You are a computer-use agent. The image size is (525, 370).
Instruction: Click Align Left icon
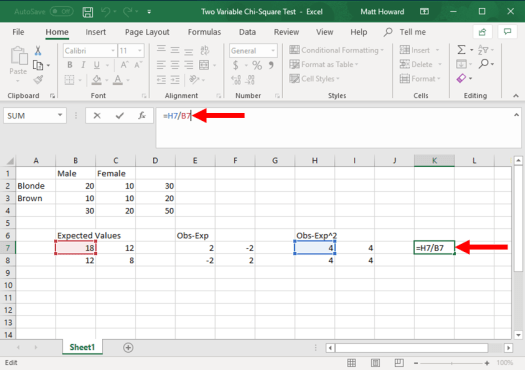pos(161,65)
